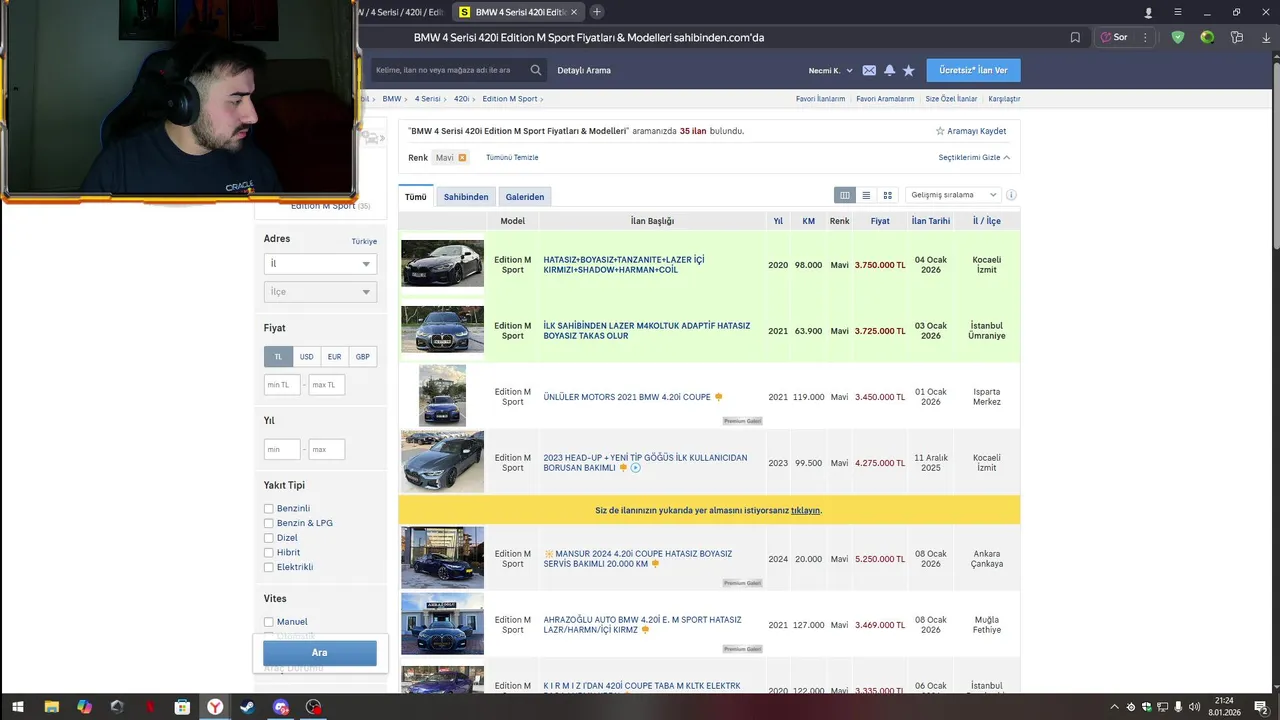Open the 2023 HEAD-UP listing thumbnail
Image resolution: width=1280 pixels, height=720 pixels.
pos(442,462)
